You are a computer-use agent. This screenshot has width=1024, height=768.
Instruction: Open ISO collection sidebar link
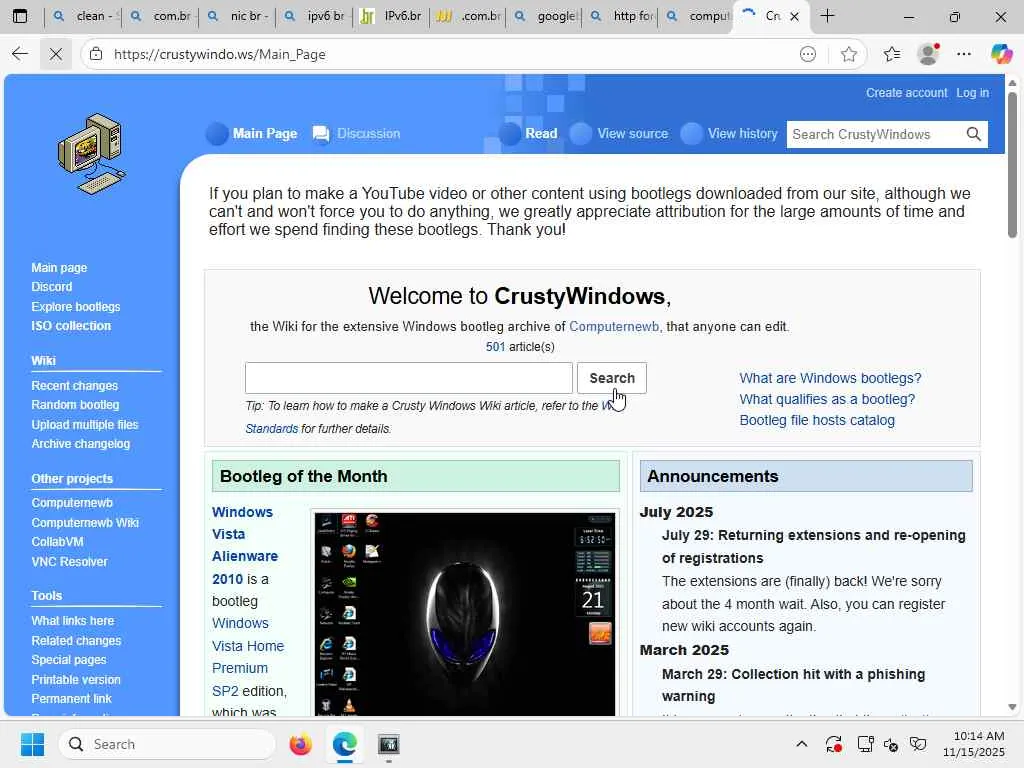coord(71,325)
